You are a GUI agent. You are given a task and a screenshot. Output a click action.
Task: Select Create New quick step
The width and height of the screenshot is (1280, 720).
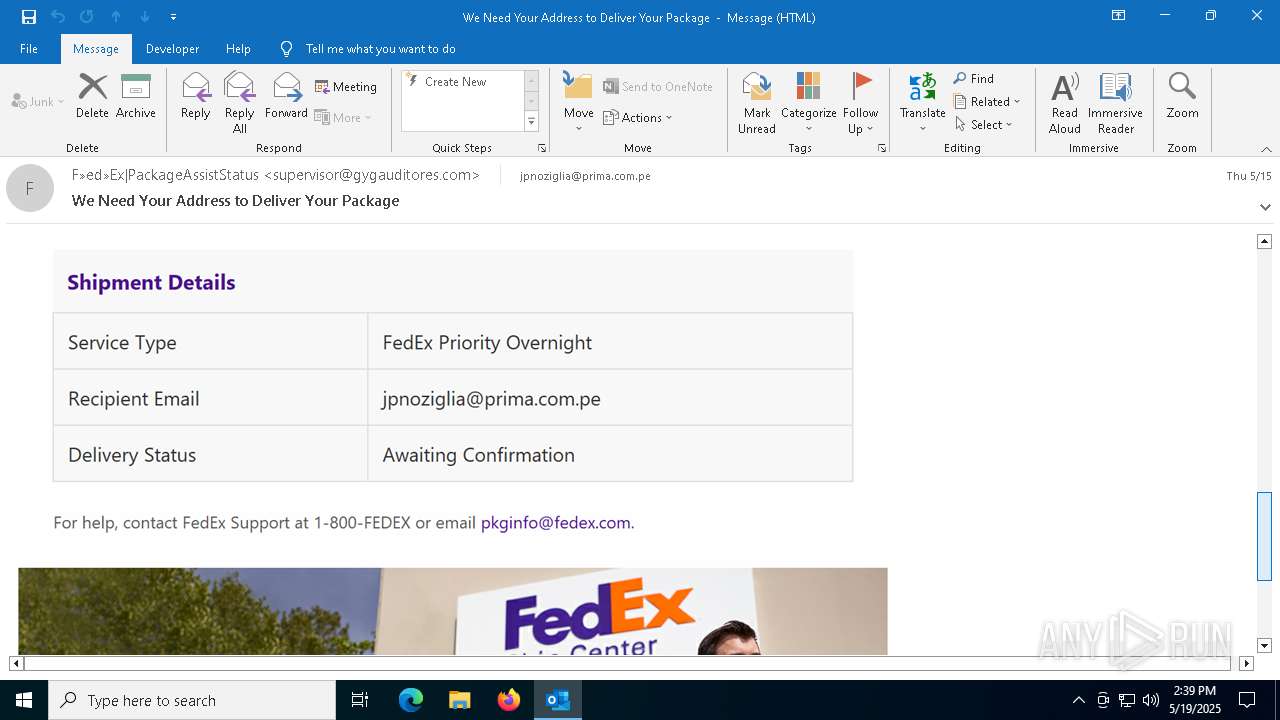463,82
